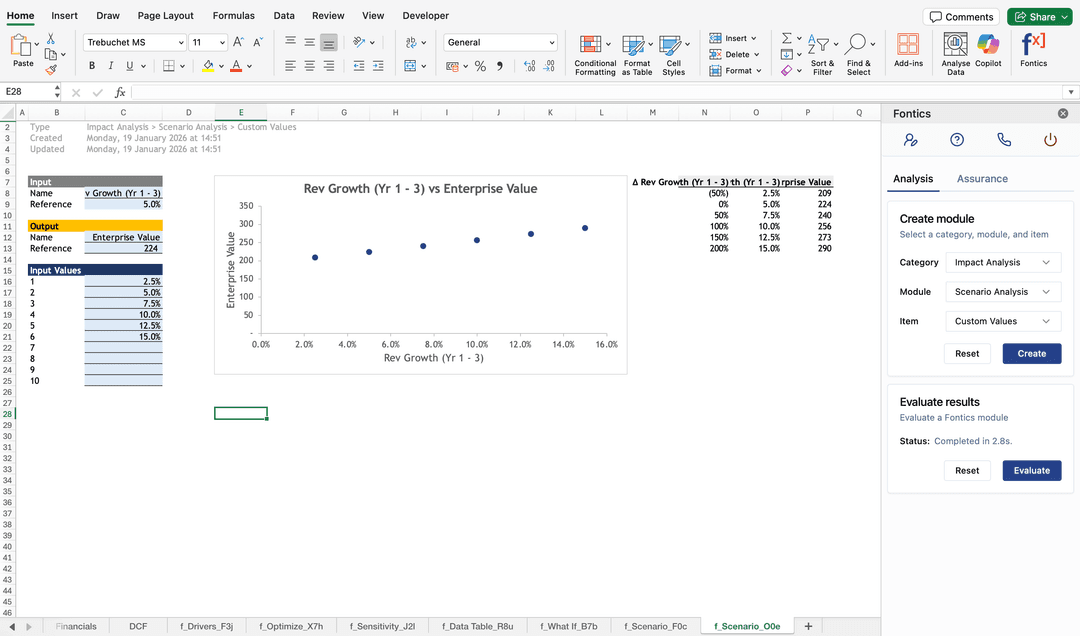Click the Copy icon in clipboard group
The height and width of the screenshot is (636, 1080).
click(51, 54)
